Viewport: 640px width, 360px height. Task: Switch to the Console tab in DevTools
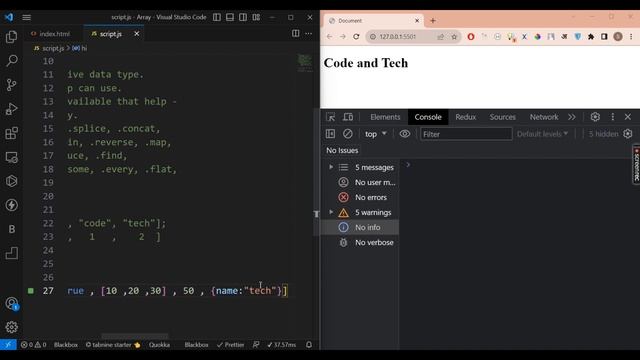click(x=428, y=117)
